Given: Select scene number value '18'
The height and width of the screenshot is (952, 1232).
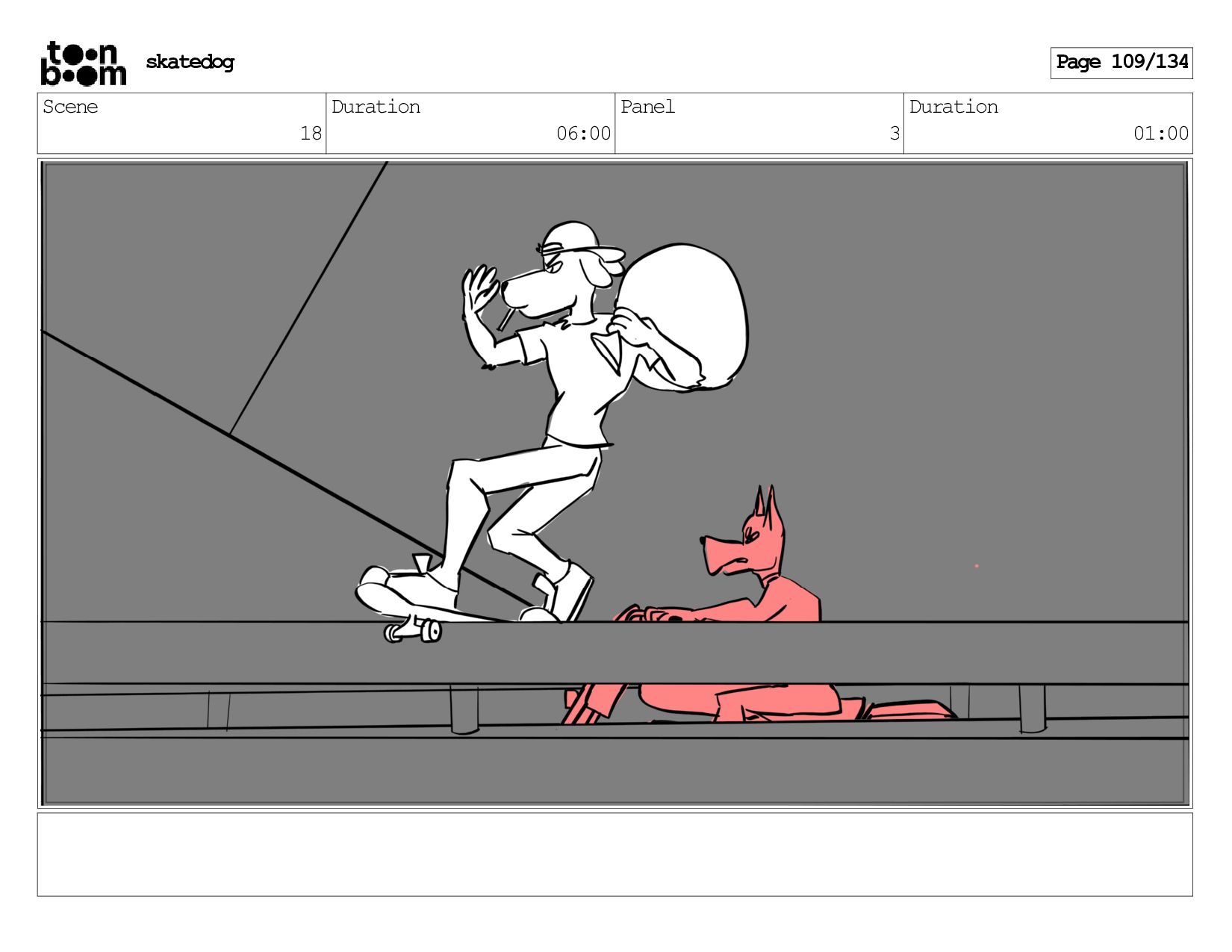Looking at the screenshot, I should point(311,134).
